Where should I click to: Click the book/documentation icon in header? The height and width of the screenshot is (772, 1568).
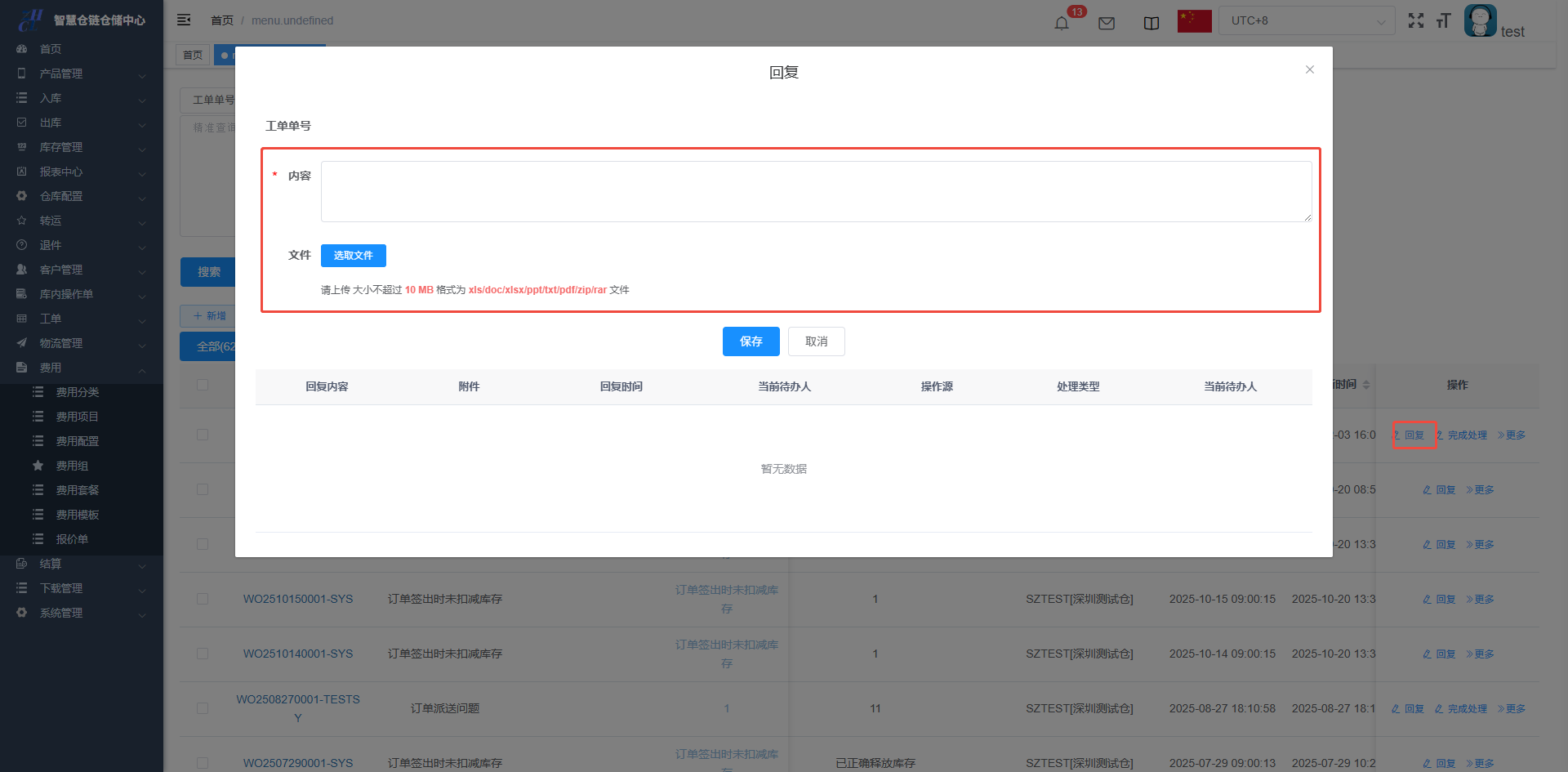(x=1151, y=23)
